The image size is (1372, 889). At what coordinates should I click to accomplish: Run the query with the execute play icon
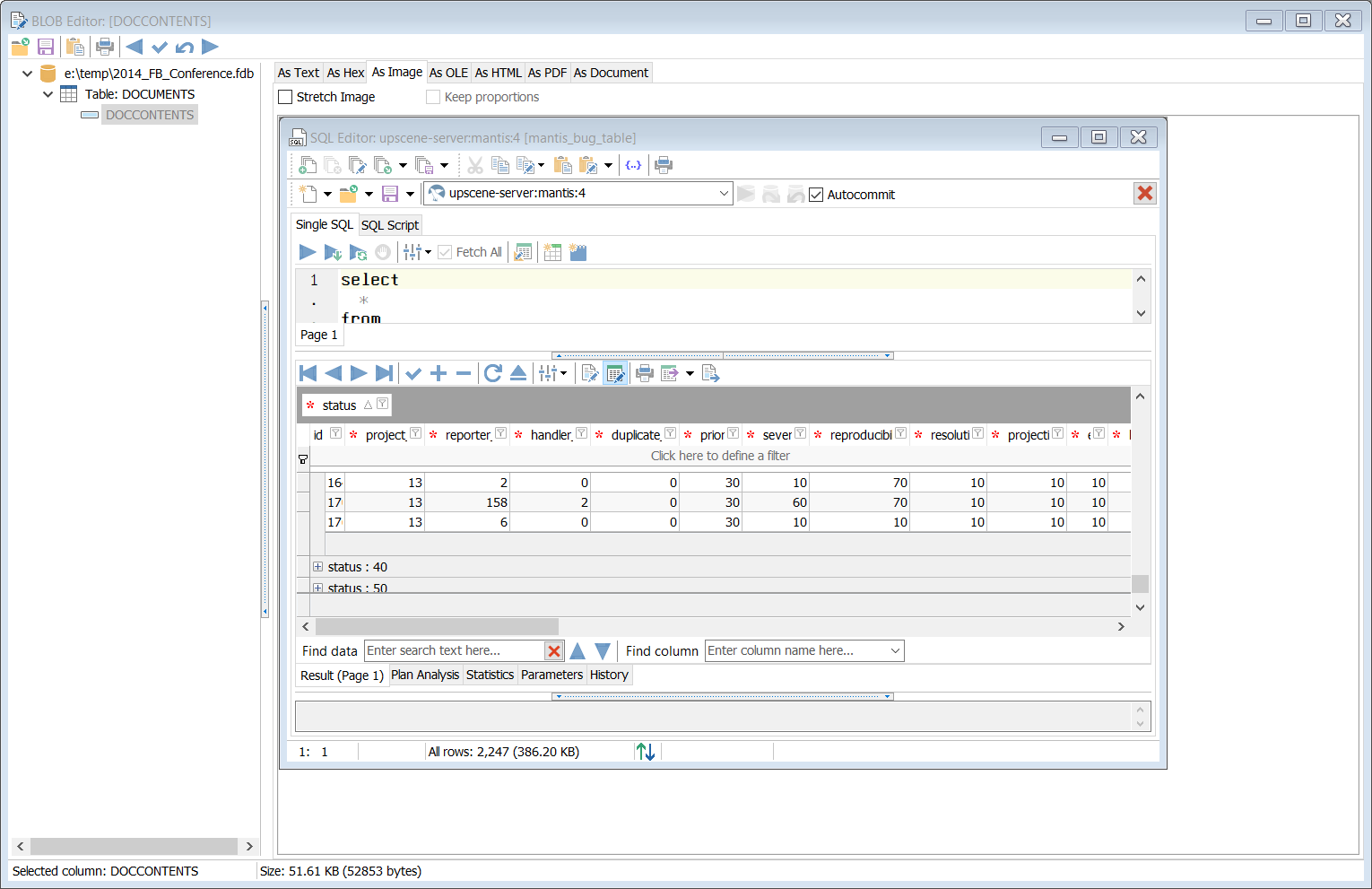click(307, 252)
